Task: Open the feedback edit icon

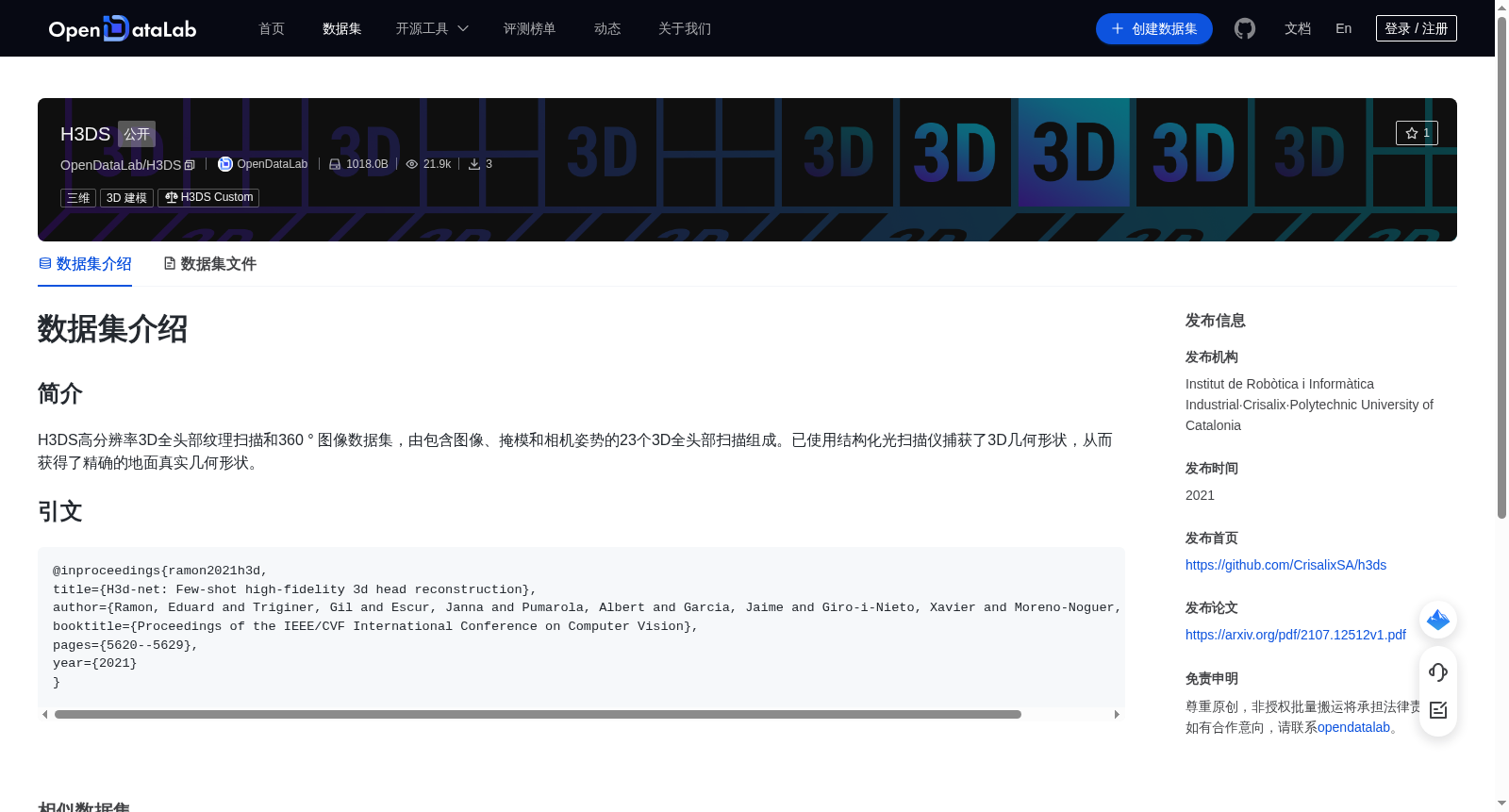Action: click(1438, 710)
